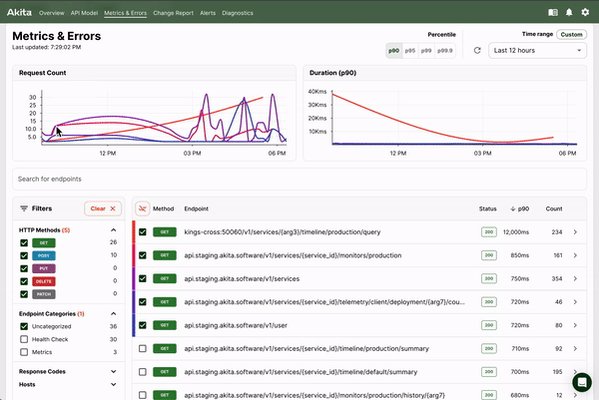Click the POST method badge in filters

click(44, 256)
